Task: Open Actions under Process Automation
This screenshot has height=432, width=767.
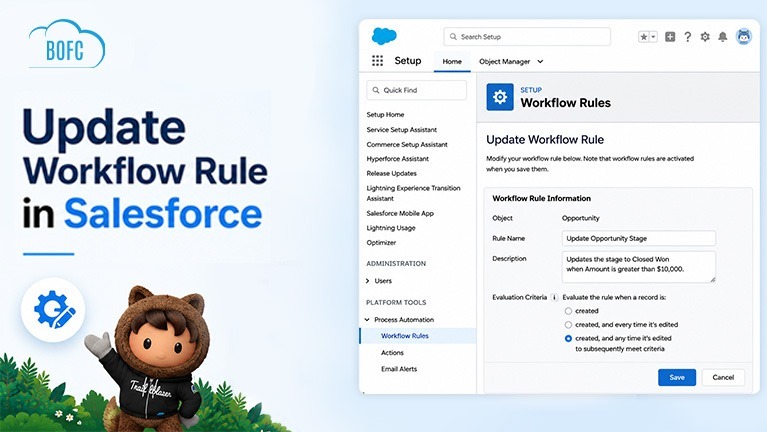Action: click(392, 352)
